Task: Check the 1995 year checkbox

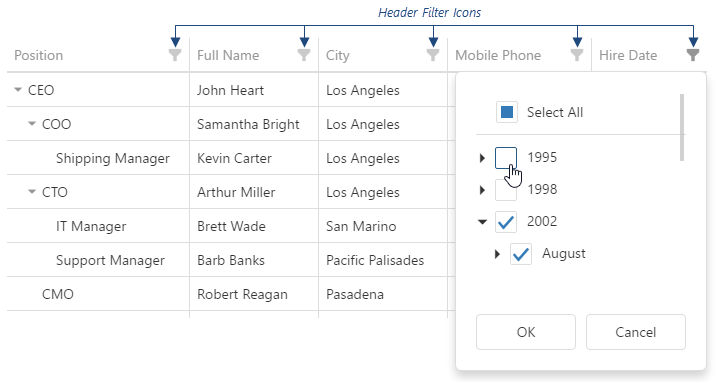Action: pyautogui.click(x=506, y=158)
